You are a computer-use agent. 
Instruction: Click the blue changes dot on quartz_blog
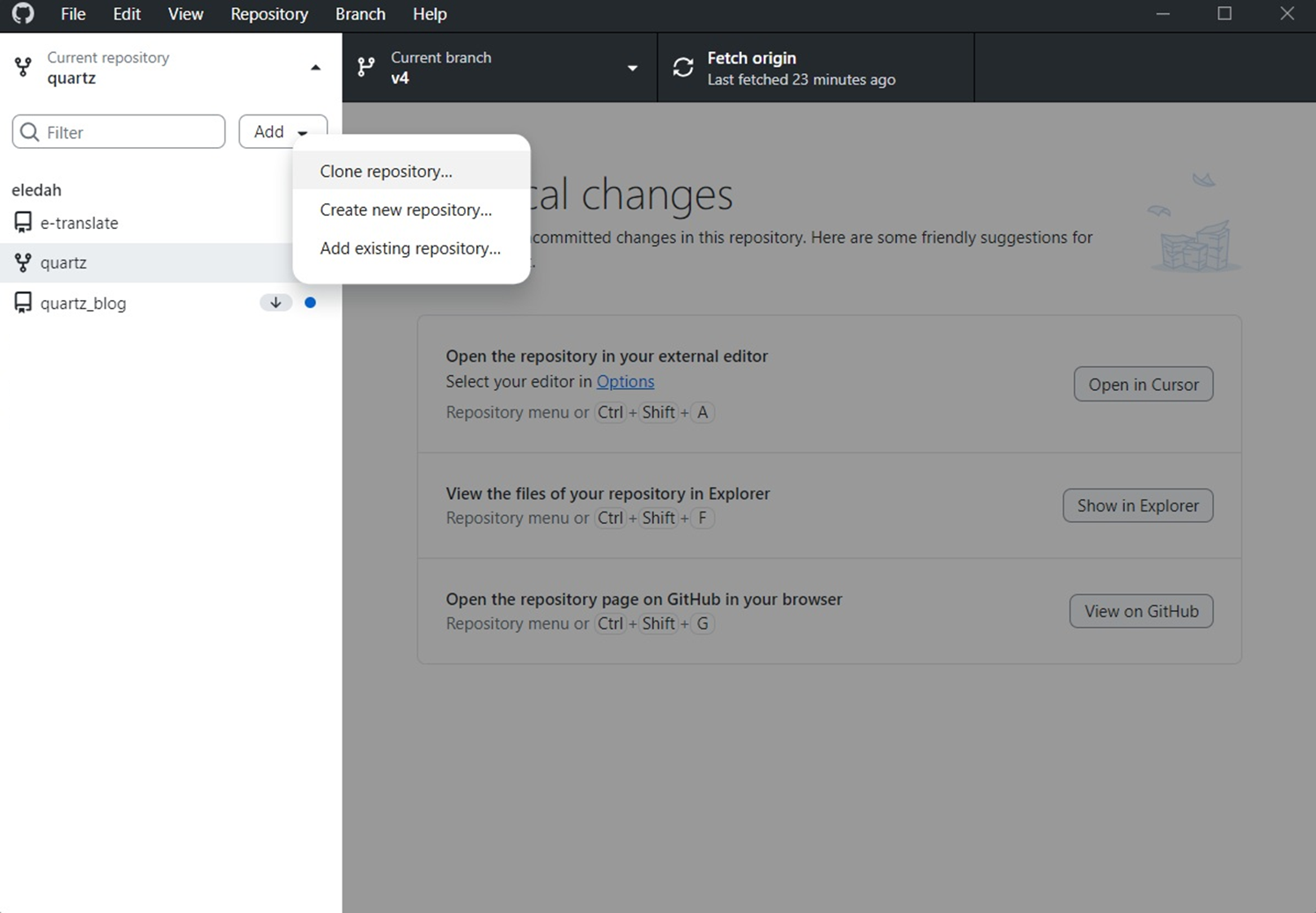click(310, 303)
